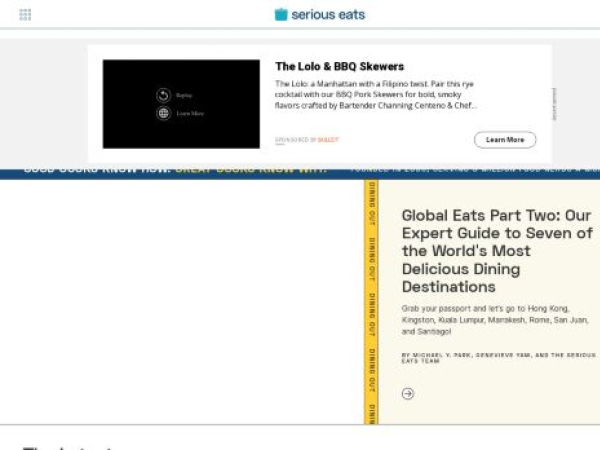Screen dimensions: 600x450
Task: Open the Lolo & BBQ Skewers headline
Action: click(339, 67)
